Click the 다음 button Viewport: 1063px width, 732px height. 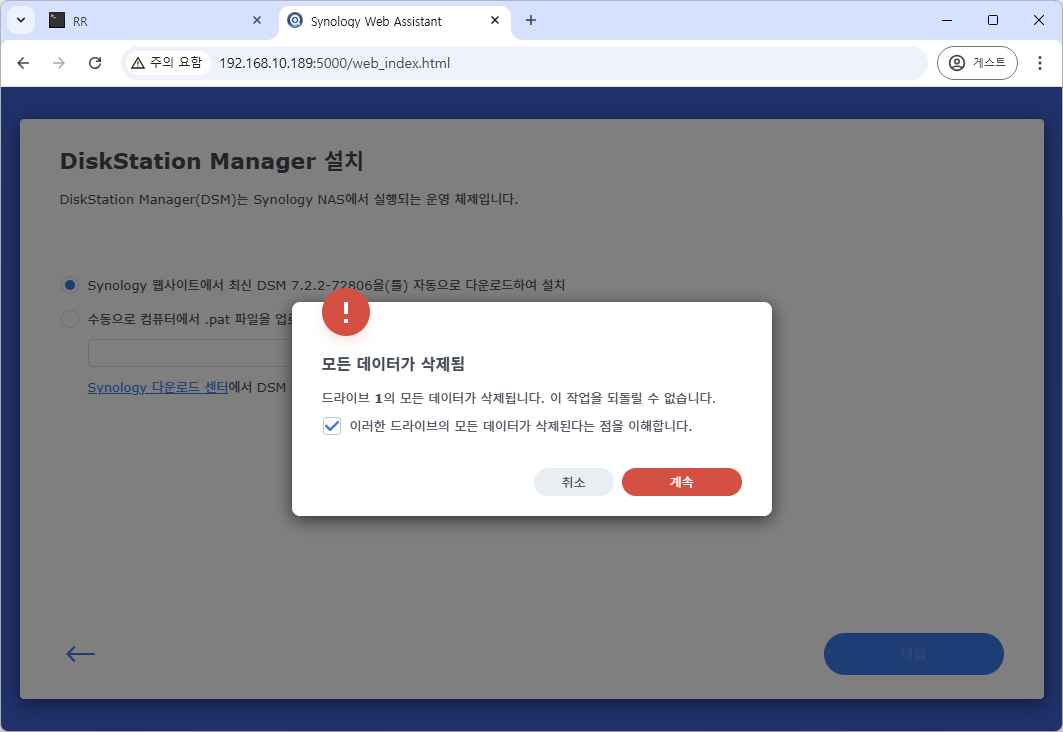913,653
